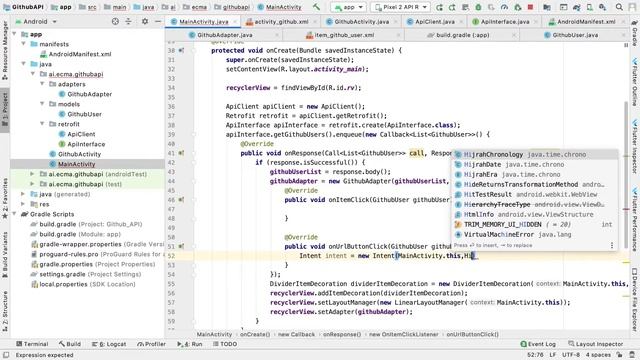Screen dimensions: 640x360
Task: Open the Profiler tool window
Action: pyautogui.click(x=151, y=344)
